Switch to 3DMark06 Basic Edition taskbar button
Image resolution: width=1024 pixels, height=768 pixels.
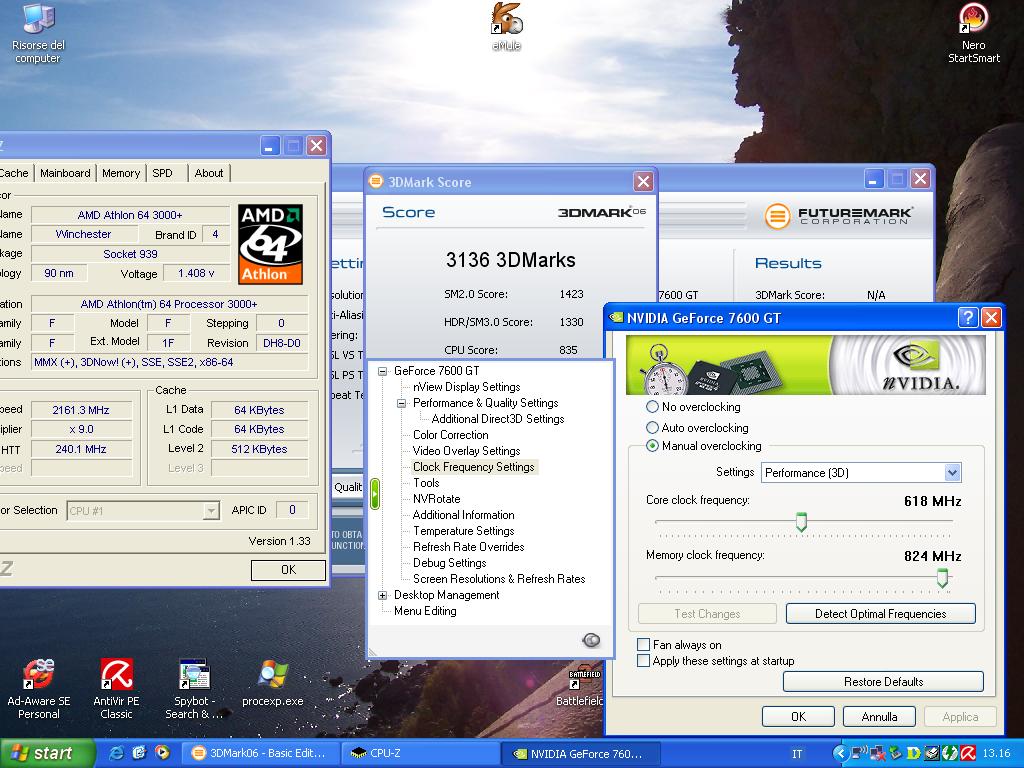pos(261,753)
